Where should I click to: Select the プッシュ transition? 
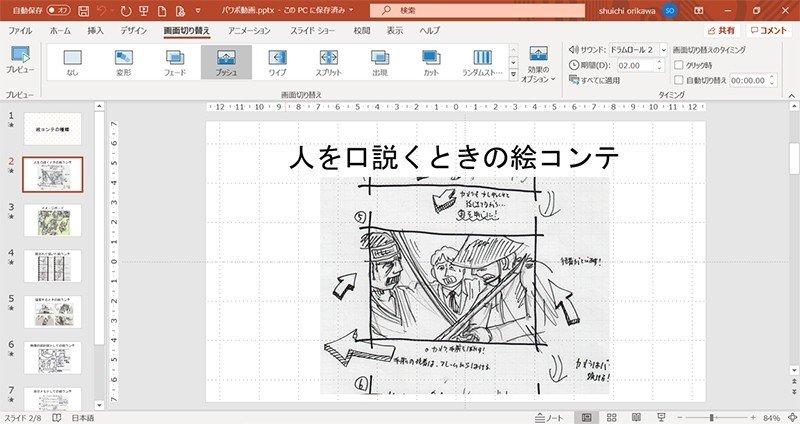[226, 62]
